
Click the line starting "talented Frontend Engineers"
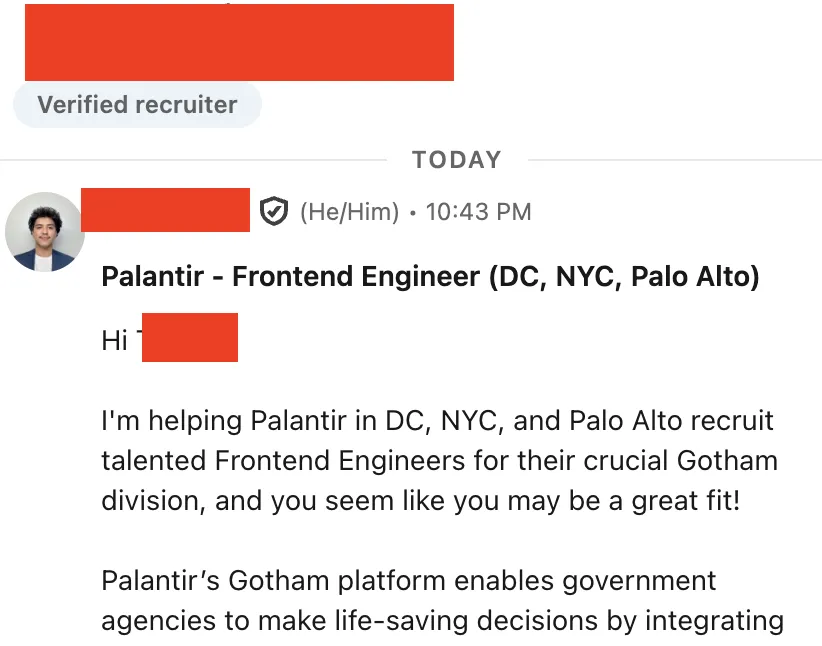pyautogui.click(x=439, y=461)
